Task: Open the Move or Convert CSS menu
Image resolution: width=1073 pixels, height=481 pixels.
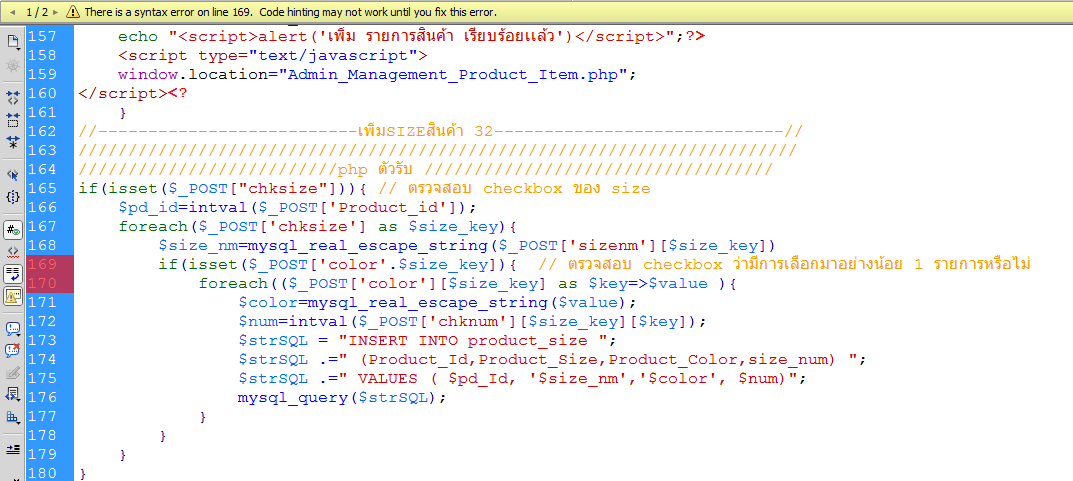Action: click(13, 416)
